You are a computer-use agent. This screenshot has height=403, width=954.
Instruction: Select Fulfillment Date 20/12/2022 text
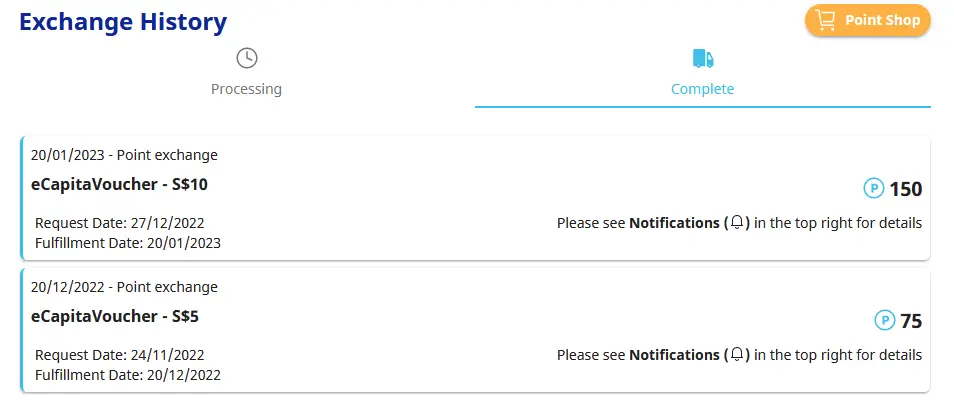(x=128, y=374)
